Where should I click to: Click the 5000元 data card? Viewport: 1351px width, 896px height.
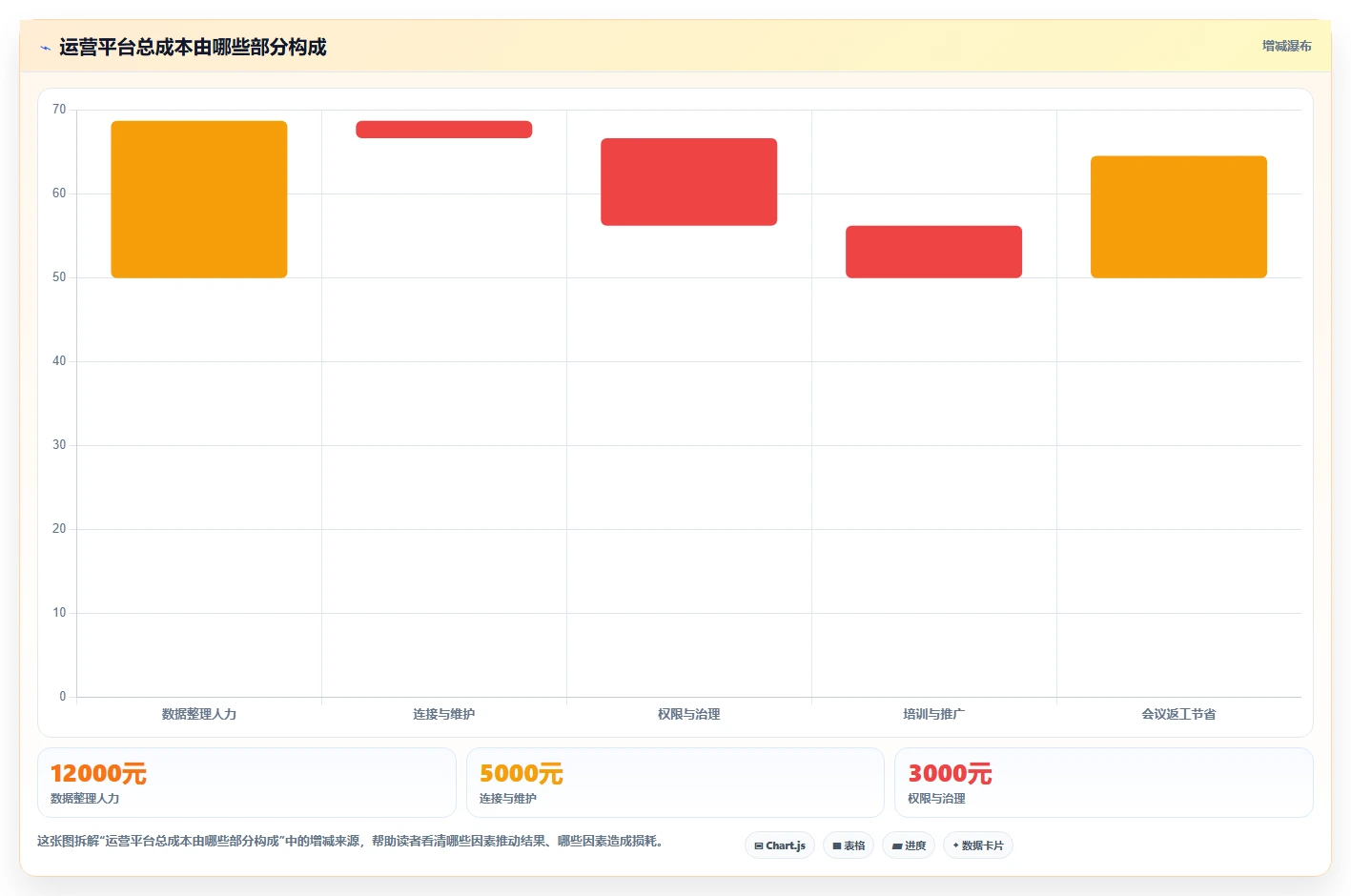(x=675, y=783)
